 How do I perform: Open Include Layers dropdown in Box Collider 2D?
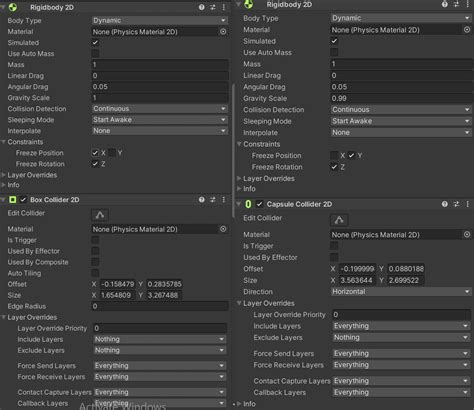[160, 339]
